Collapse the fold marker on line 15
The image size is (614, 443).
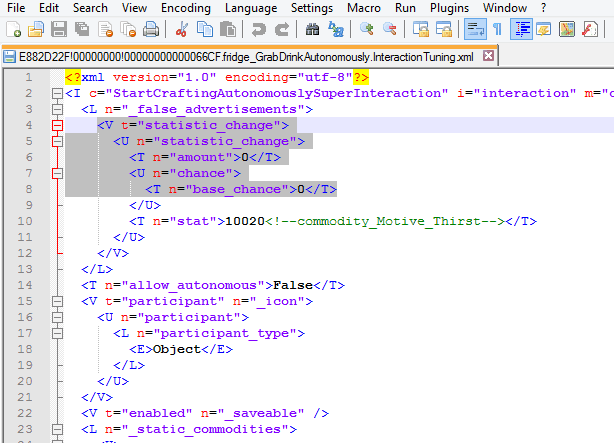(x=57, y=301)
